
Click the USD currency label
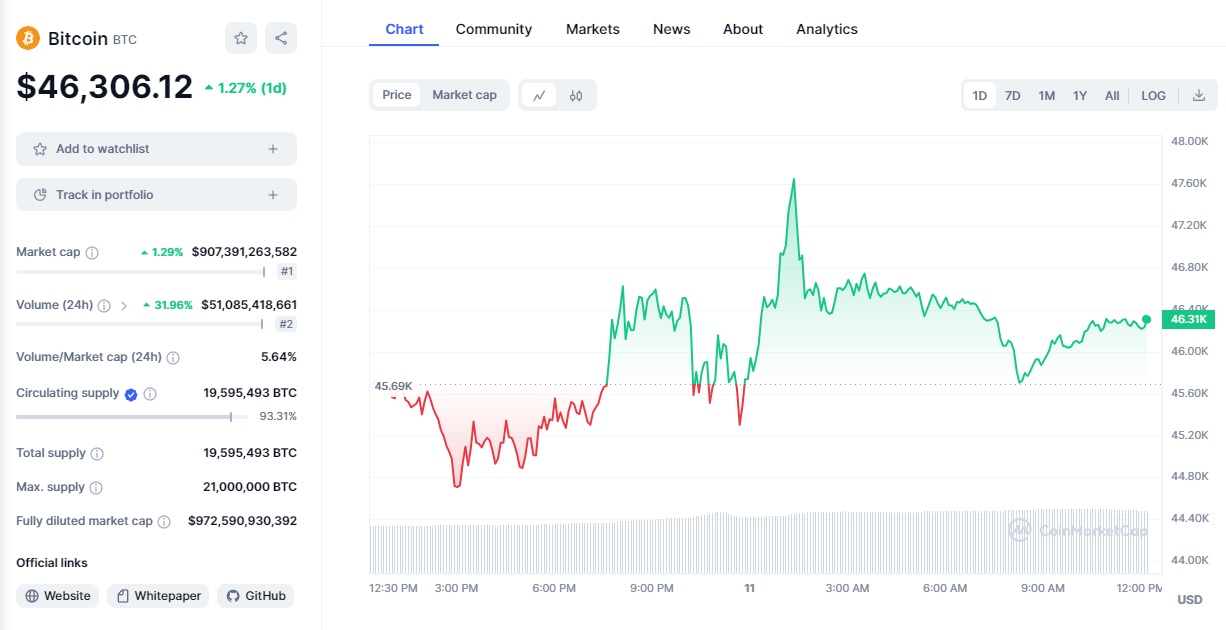1190,600
